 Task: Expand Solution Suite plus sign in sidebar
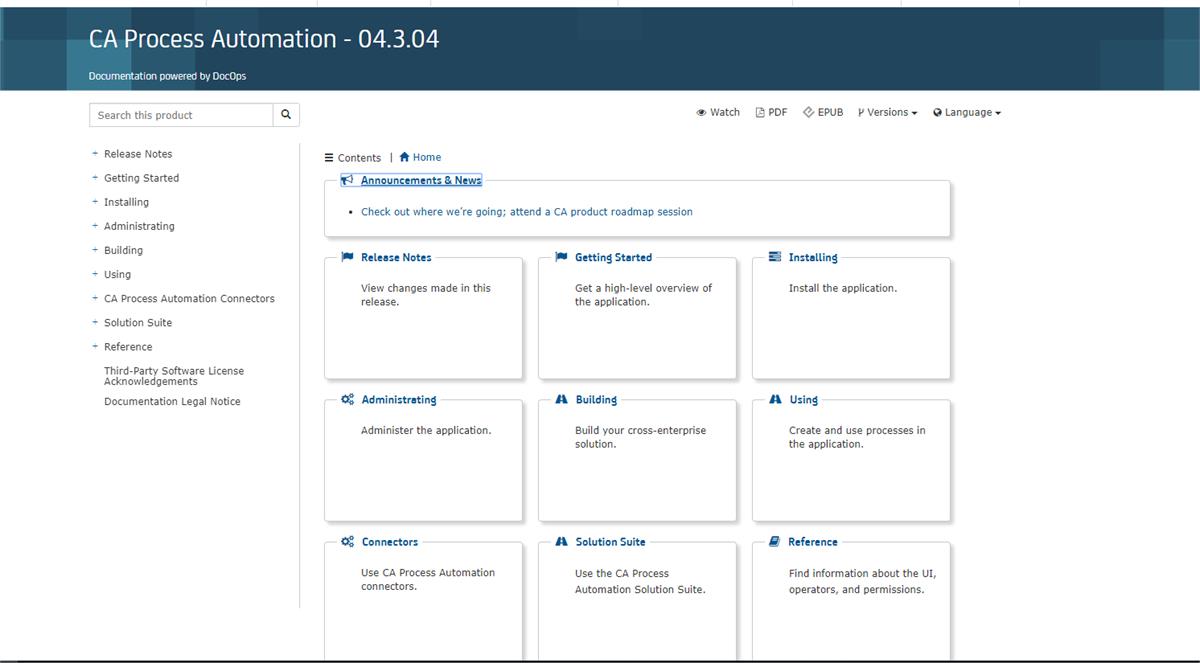(95, 322)
